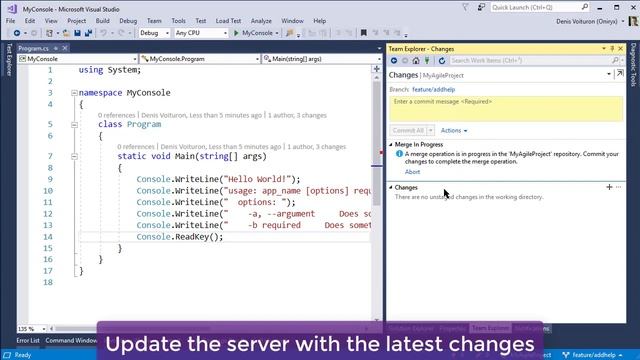Image resolution: width=640 pixels, height=360 pixels.
Task: Click the '1 author, 3 changes' CodeLens above class Program
Action: 297,116
